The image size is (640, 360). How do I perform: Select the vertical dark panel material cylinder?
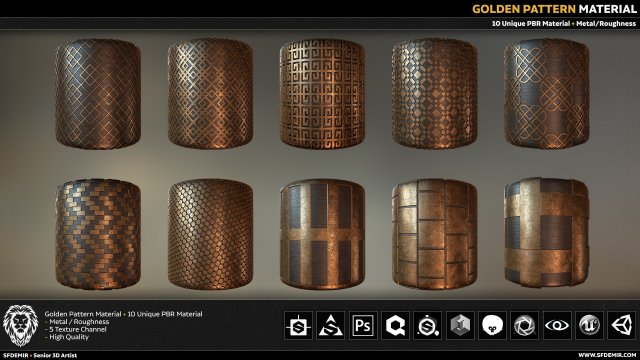click(322, 234)
